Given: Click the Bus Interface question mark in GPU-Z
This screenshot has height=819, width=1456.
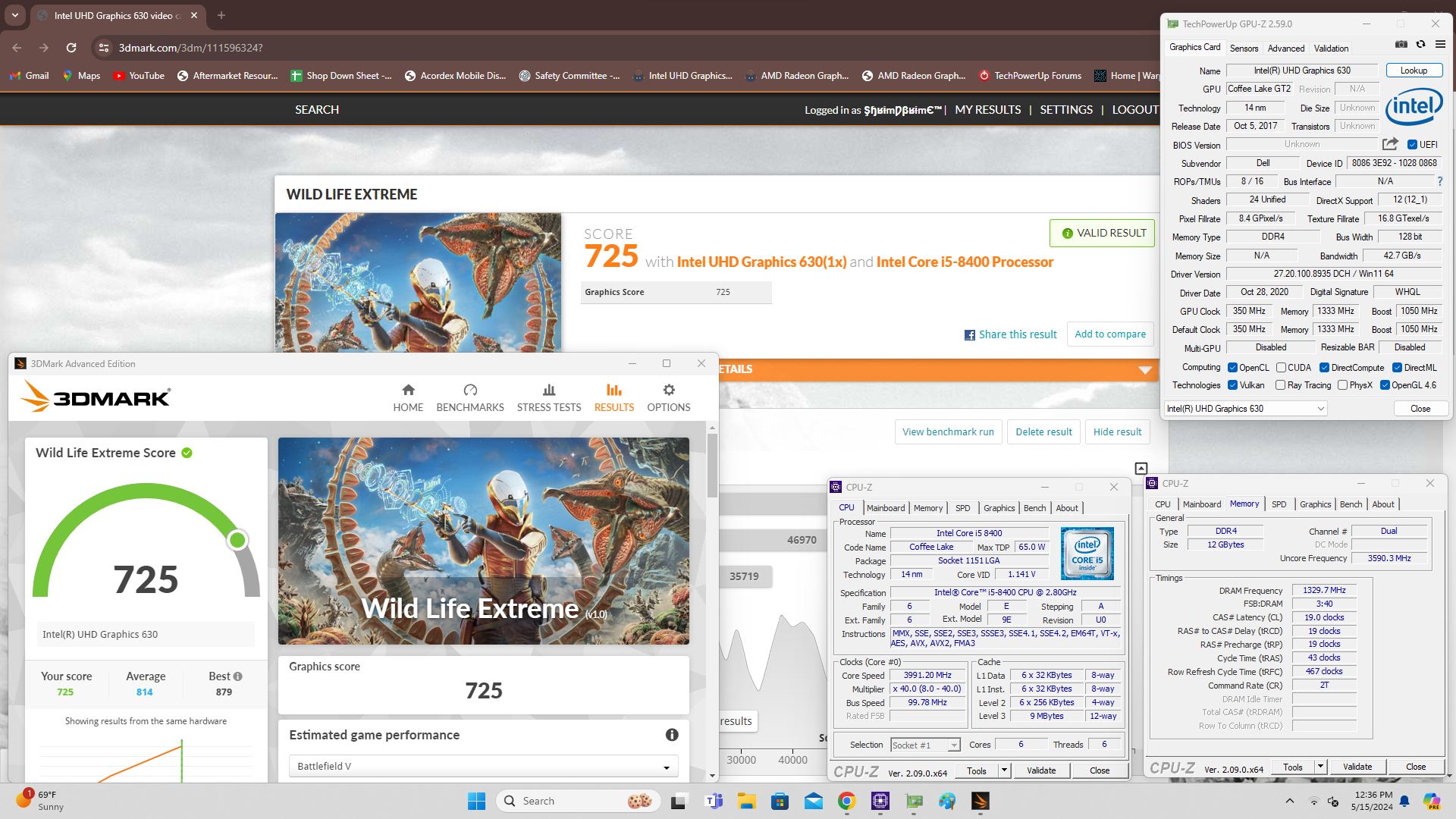Looking at the screenshot, I should pyautogui.click(x=1440, y=181).
